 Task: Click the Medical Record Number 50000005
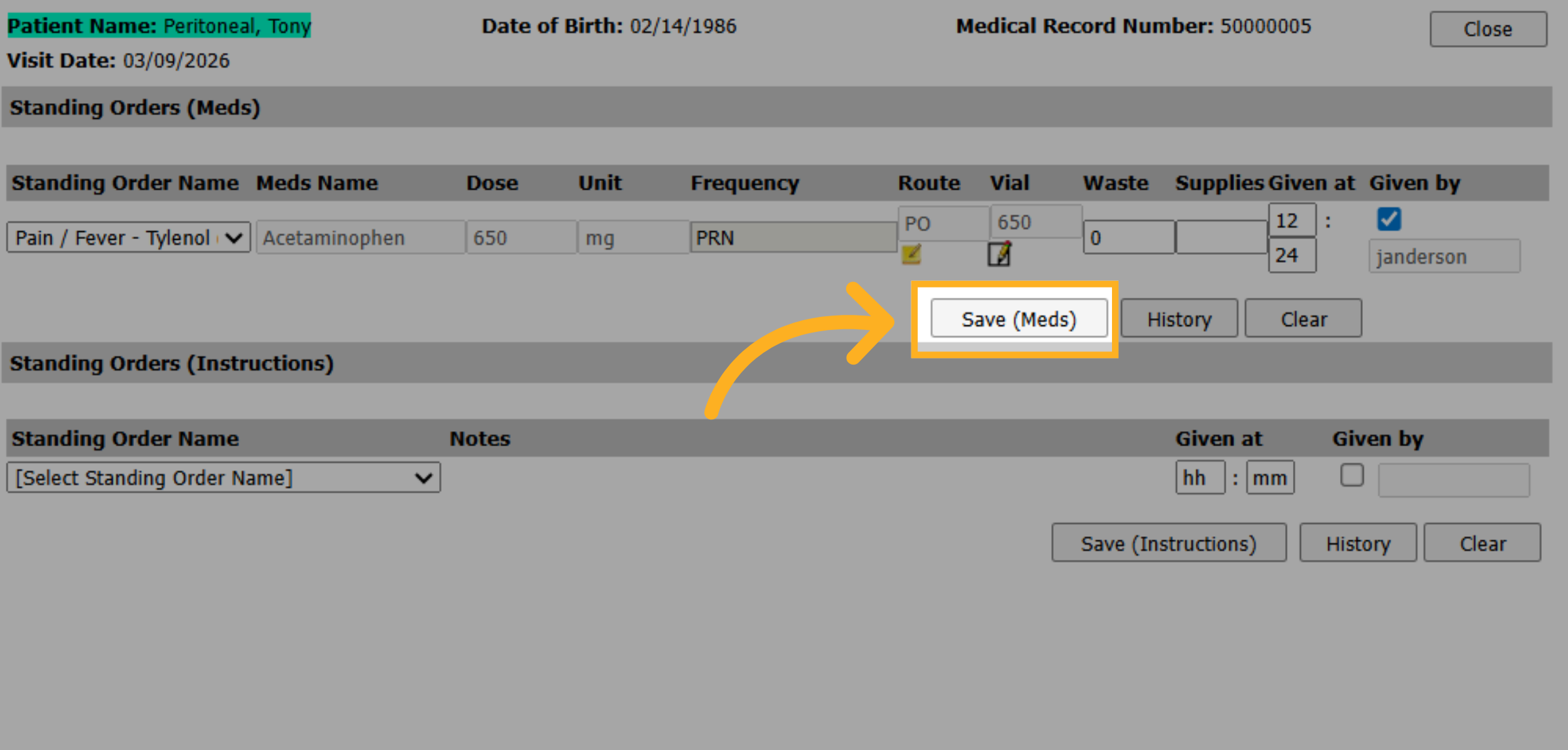tap(1134, 25)
